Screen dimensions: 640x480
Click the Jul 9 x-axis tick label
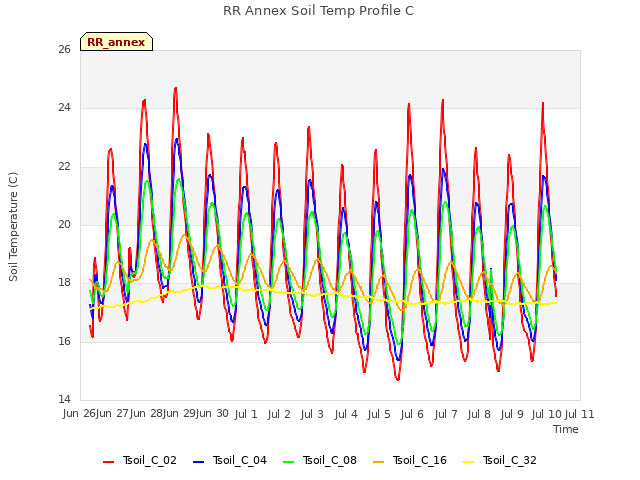click(512, 414)
